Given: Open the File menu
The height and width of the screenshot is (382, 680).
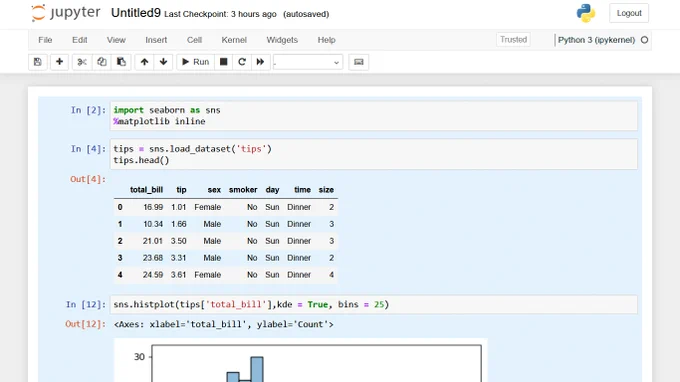Looking at the screenshot, I should click(45, 40).
